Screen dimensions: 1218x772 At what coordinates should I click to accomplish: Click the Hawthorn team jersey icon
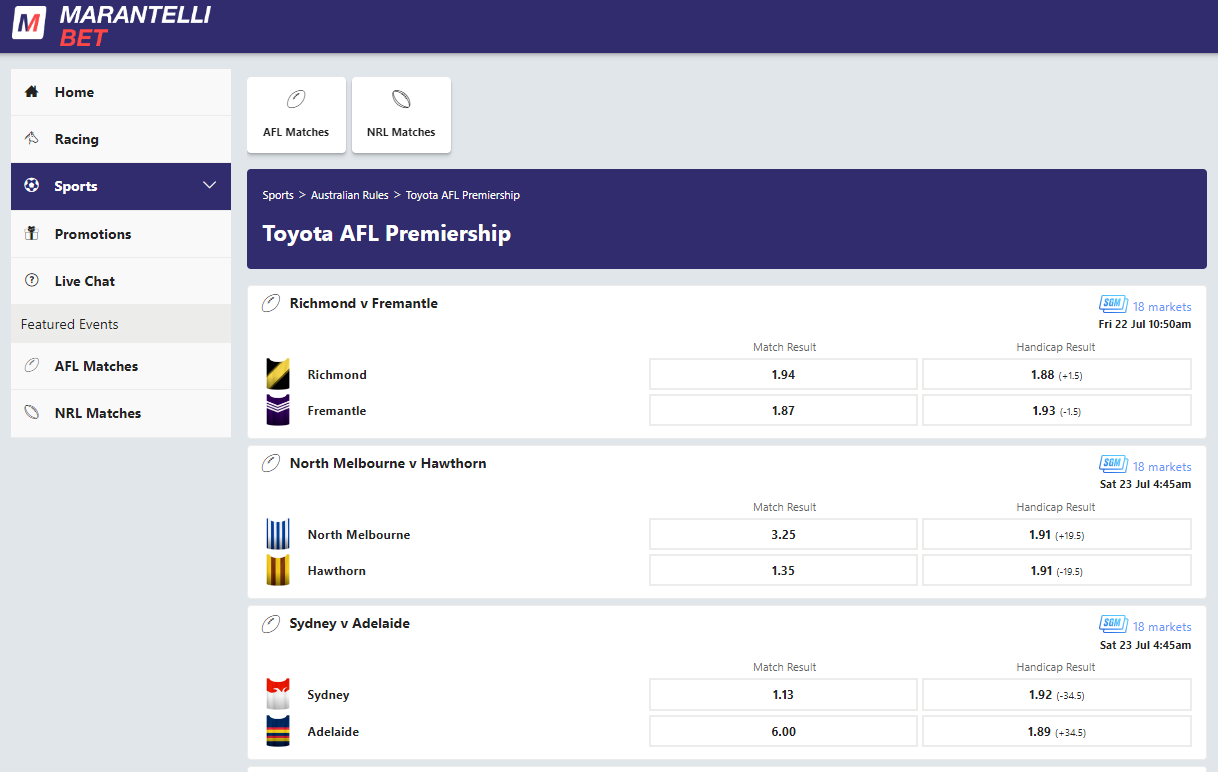(x=278, y=570)
